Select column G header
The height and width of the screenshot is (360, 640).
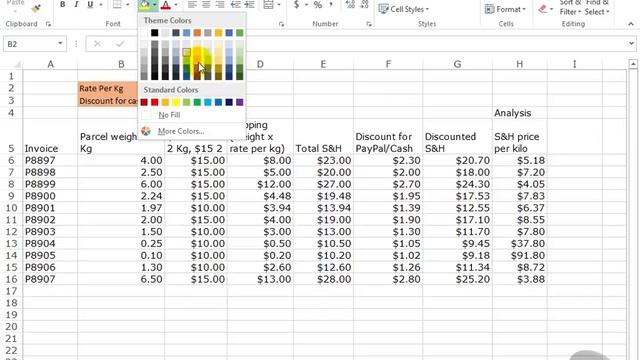click(x=458, y=64)
